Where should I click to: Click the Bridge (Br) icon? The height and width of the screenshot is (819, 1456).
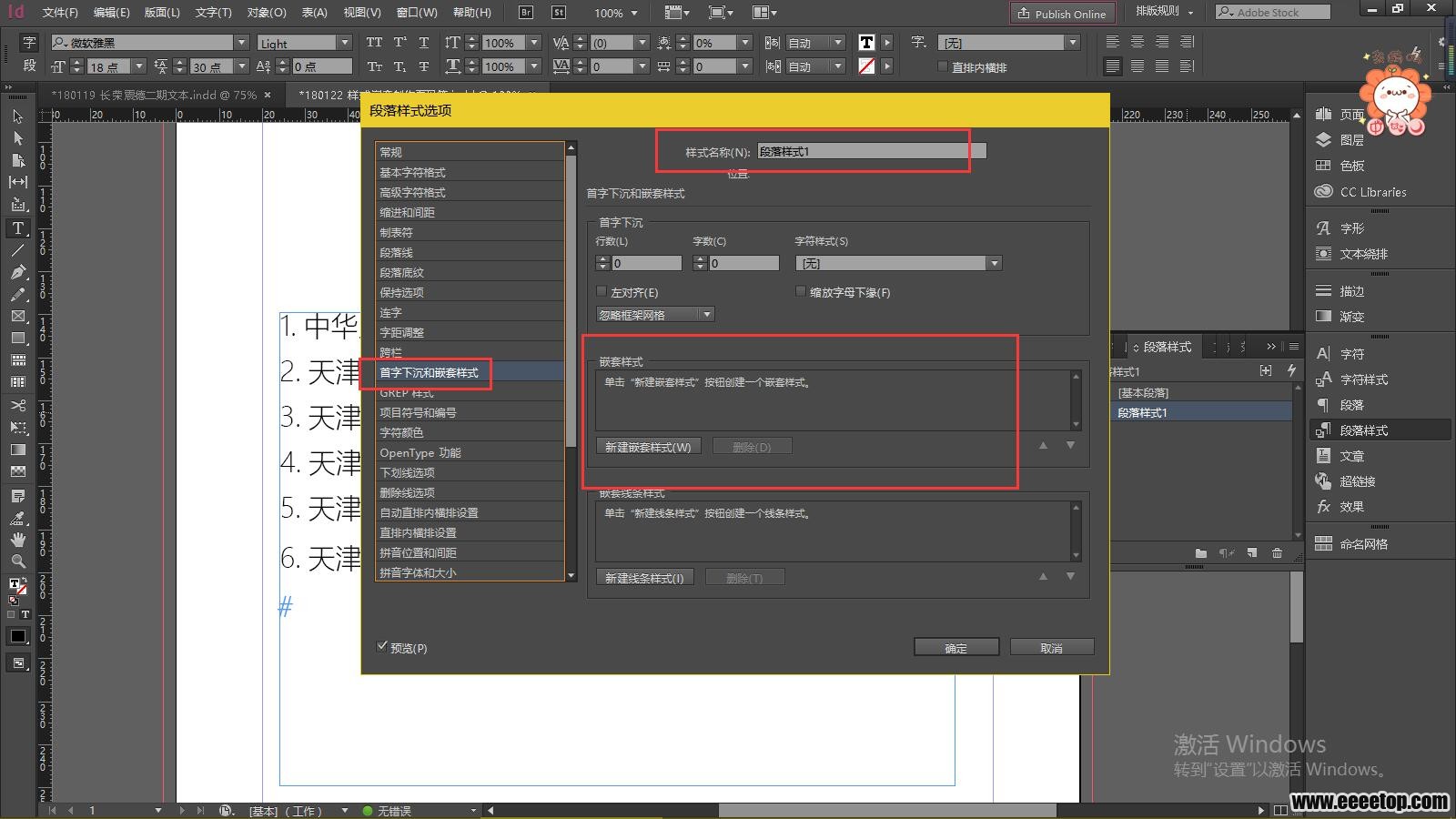point(526,13)
